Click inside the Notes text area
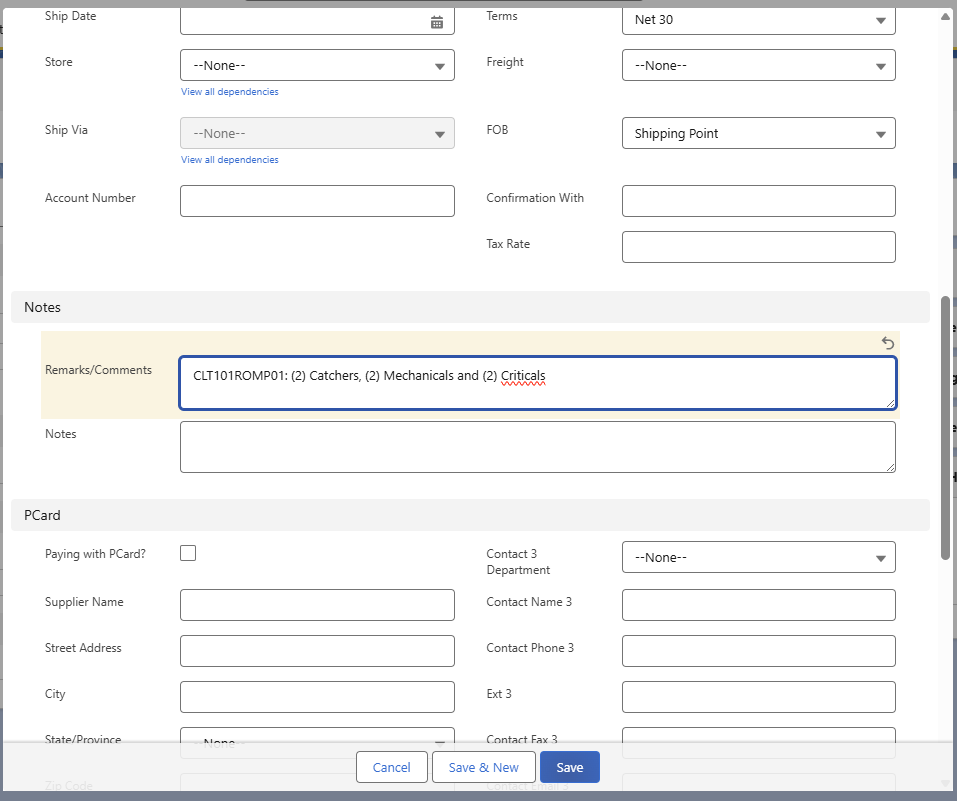 click(x=538, y=447)
